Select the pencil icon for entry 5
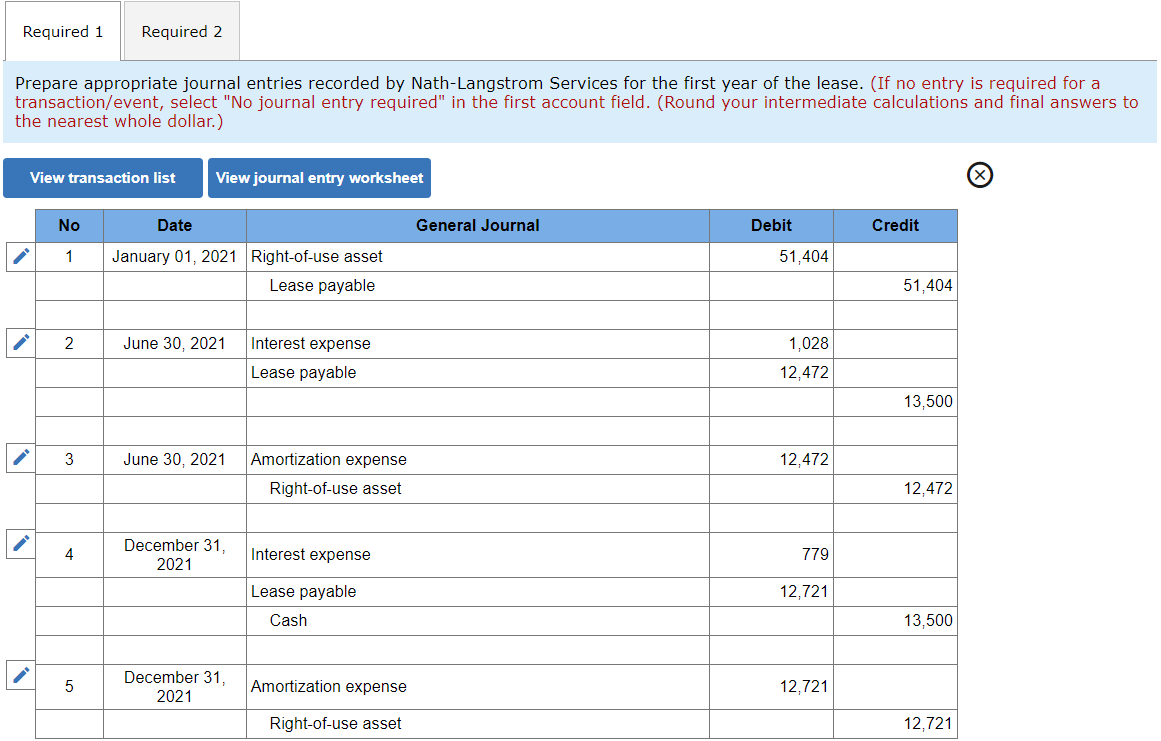Image resolution: width=1161 pixels, height=741 pixels. tap(20, 675)
